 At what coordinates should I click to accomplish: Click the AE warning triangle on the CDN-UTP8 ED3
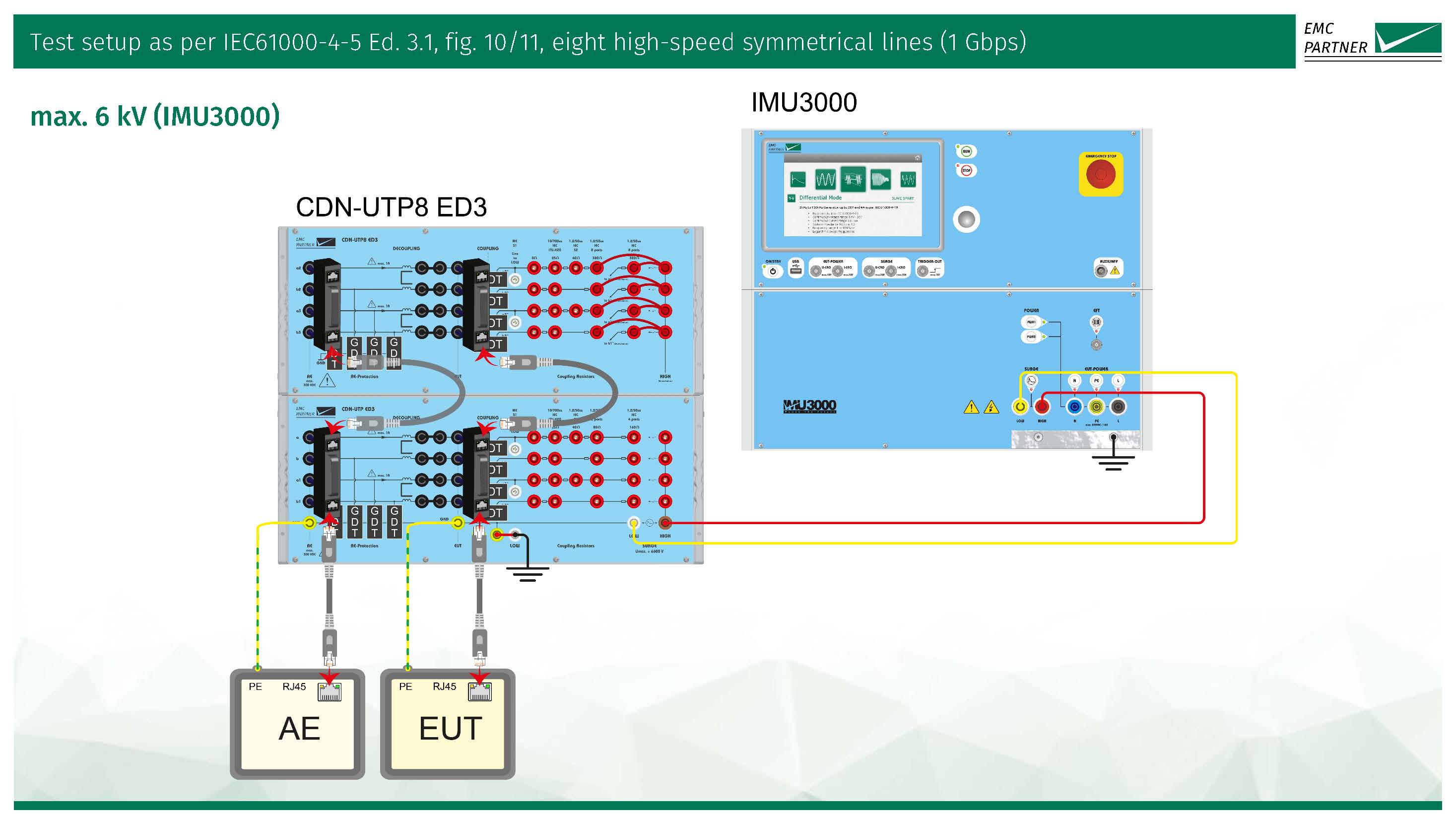(327, 381)
